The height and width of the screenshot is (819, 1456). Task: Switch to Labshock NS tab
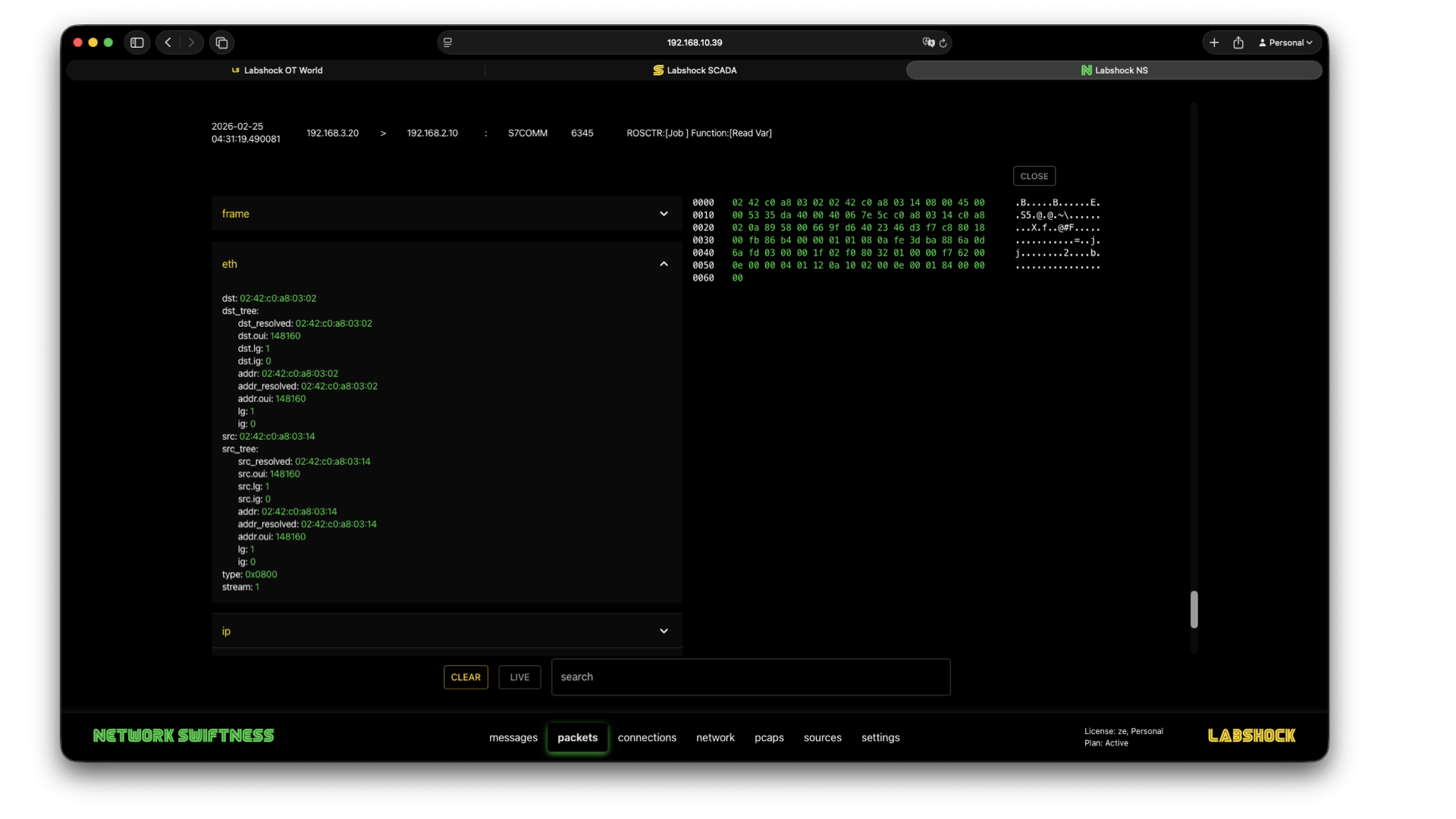1114,71
